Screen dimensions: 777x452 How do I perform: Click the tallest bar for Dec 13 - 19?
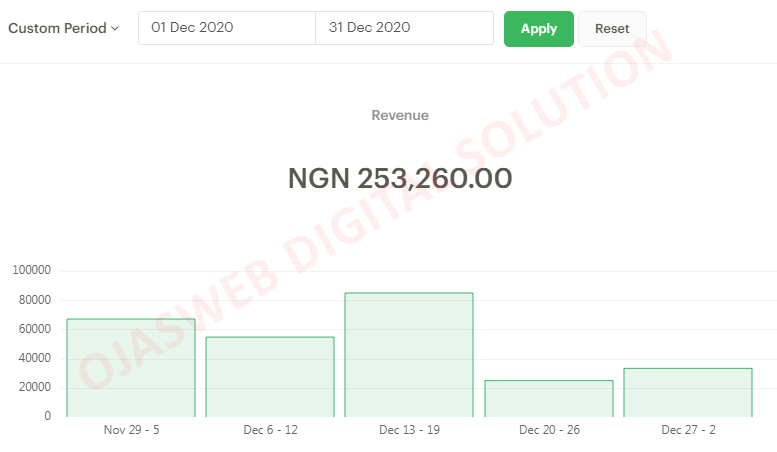point(409,354)
